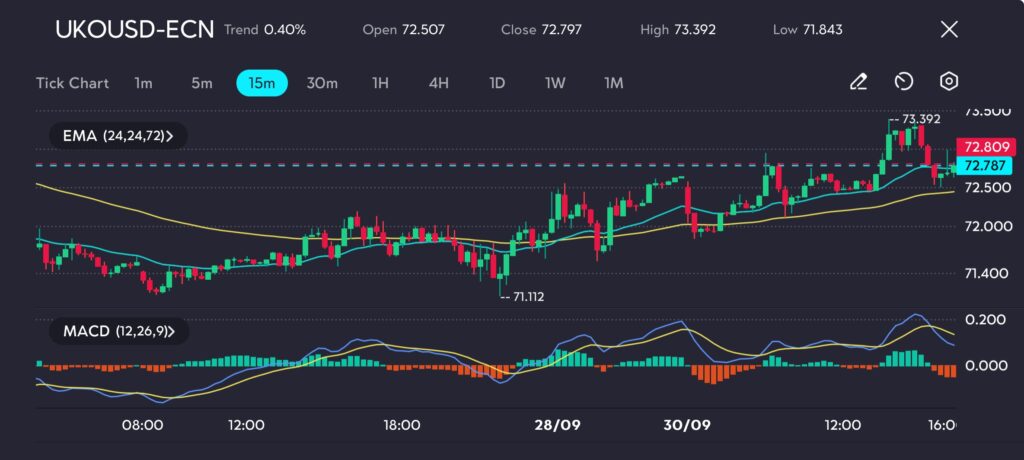The height and width of the screenshot is (460, 1024).
Task: Open the gauge indicator icon
Action: coord(904,82)
